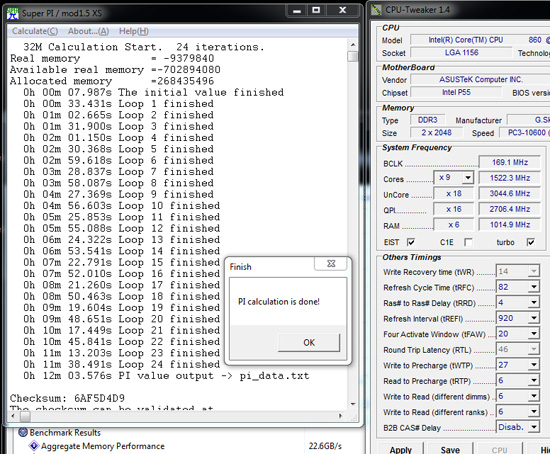Click the Cores 1522.3 MHz value
The height and width of the screenshot is (454, 550).
(509, 178)
